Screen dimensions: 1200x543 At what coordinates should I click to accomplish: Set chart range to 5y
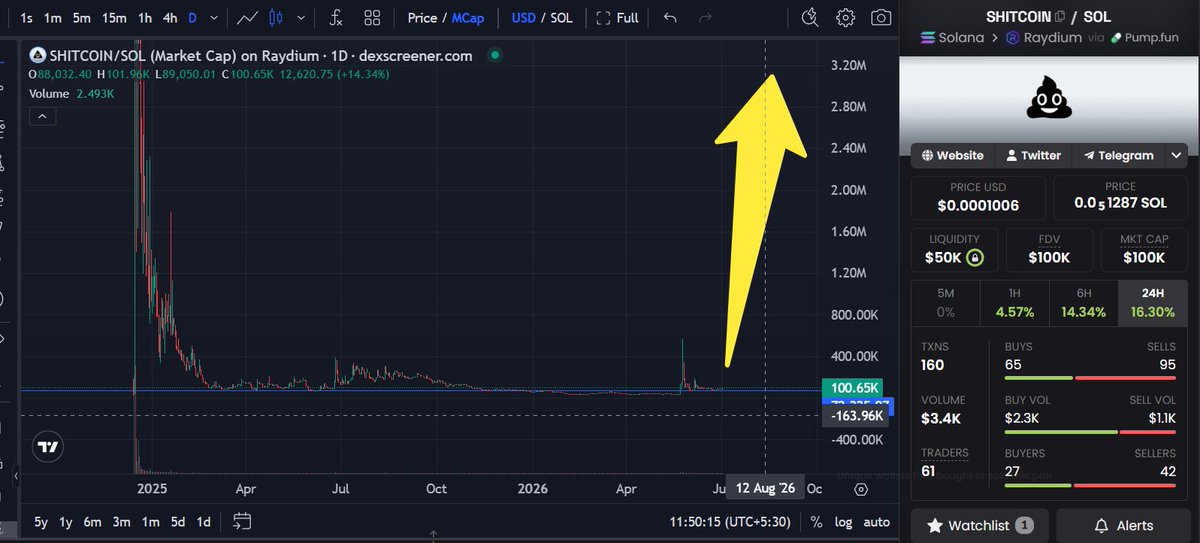41,522
